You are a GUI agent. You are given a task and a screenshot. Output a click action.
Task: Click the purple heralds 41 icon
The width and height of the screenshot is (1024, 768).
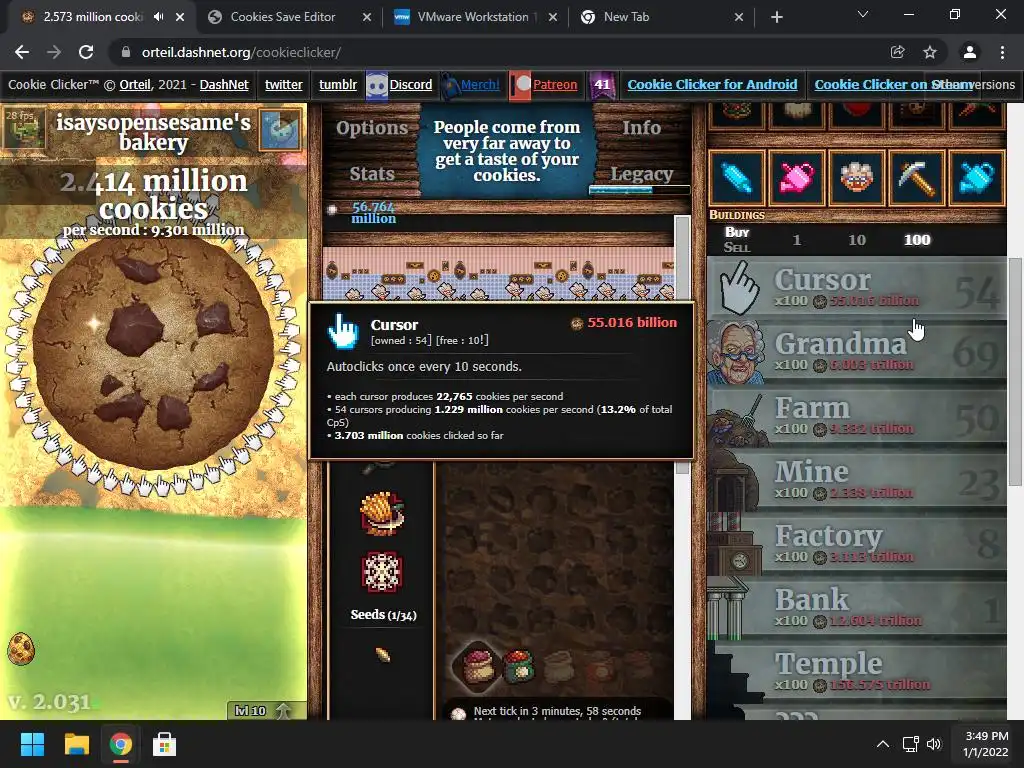pos(601,85)
